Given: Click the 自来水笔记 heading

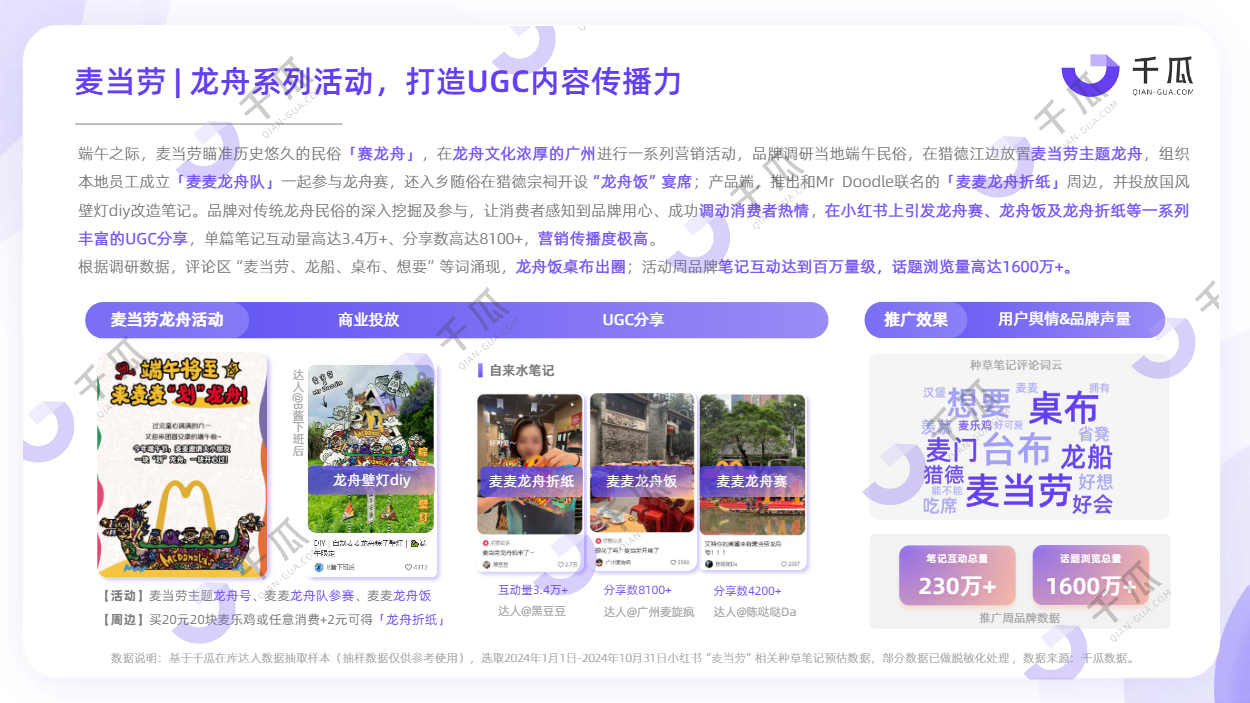Looking at the screenshot, I should point(521,371).
